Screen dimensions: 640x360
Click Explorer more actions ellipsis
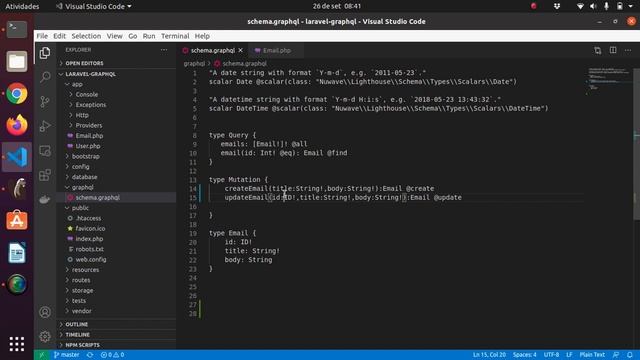[x=164, y=50]
